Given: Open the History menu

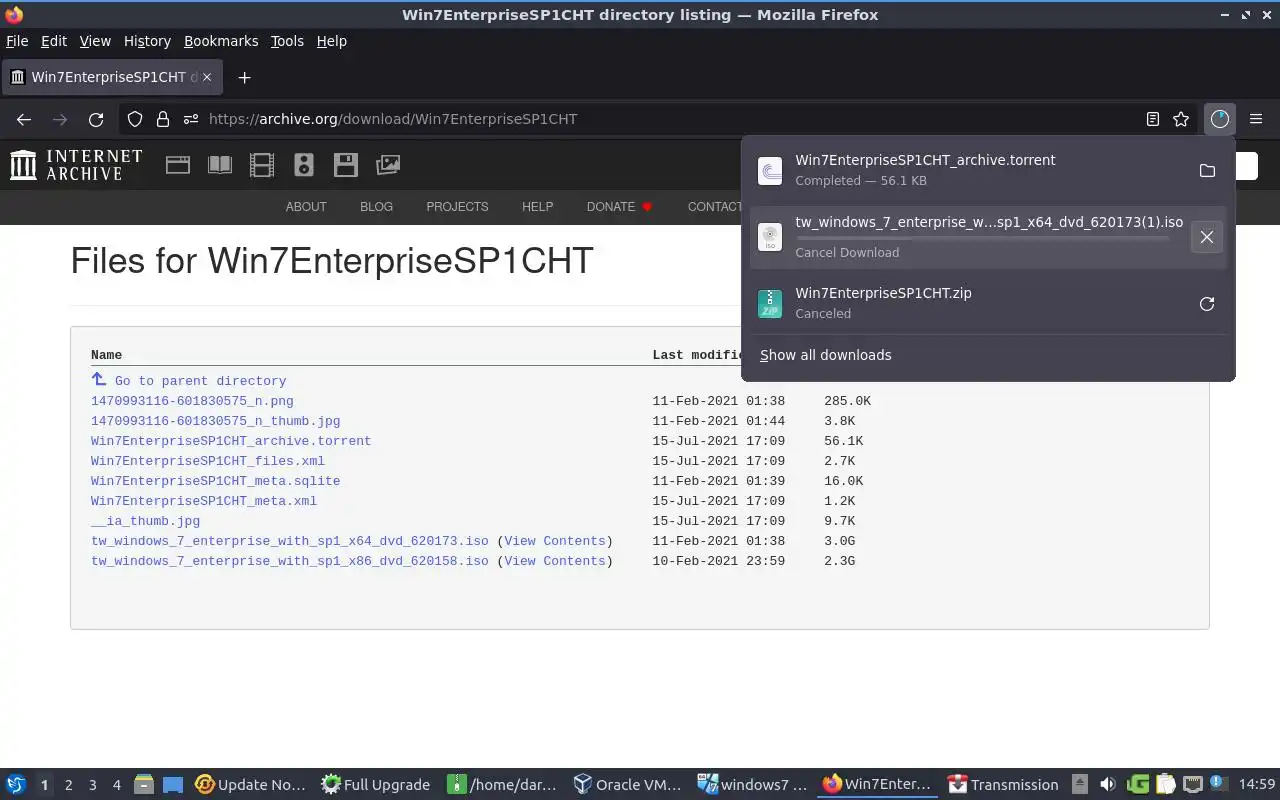Looking at the screenshot, I should pos(147,41).
